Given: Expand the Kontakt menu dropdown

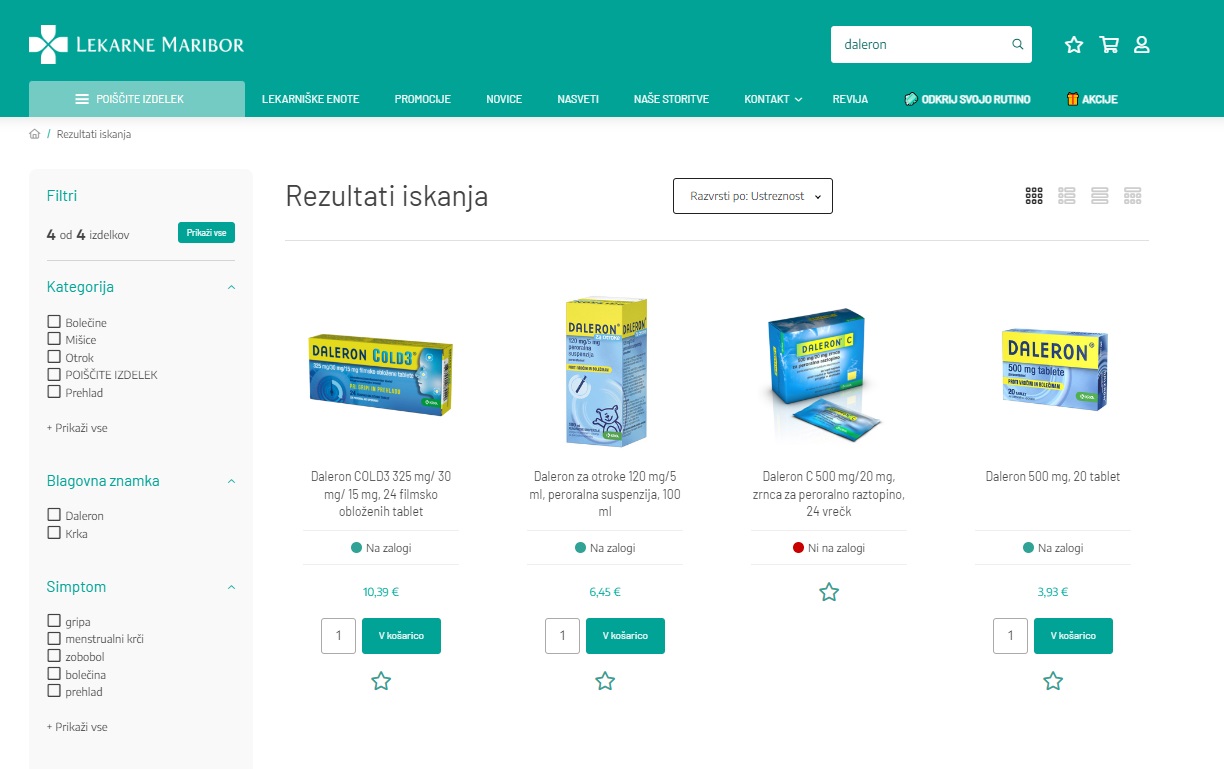Looking at the screenshot, I should coord(773,99).
